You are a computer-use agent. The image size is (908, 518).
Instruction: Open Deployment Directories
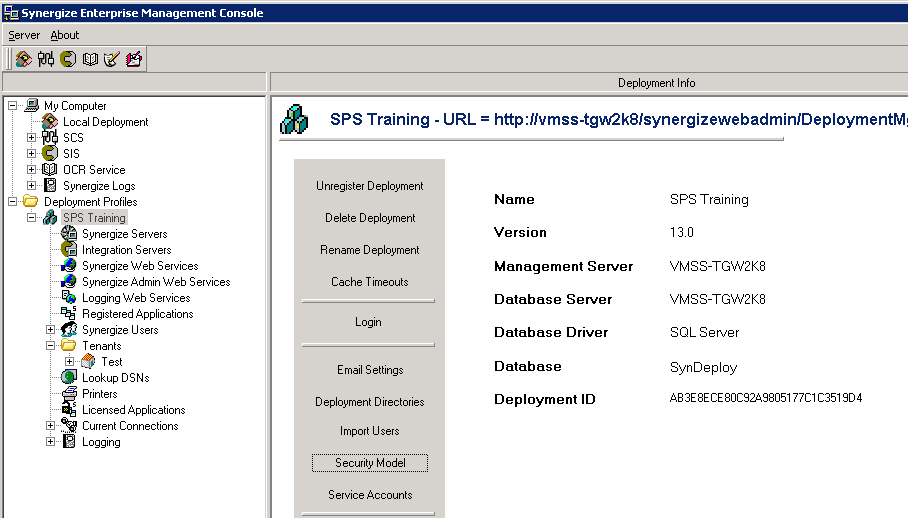click(369, 402)
